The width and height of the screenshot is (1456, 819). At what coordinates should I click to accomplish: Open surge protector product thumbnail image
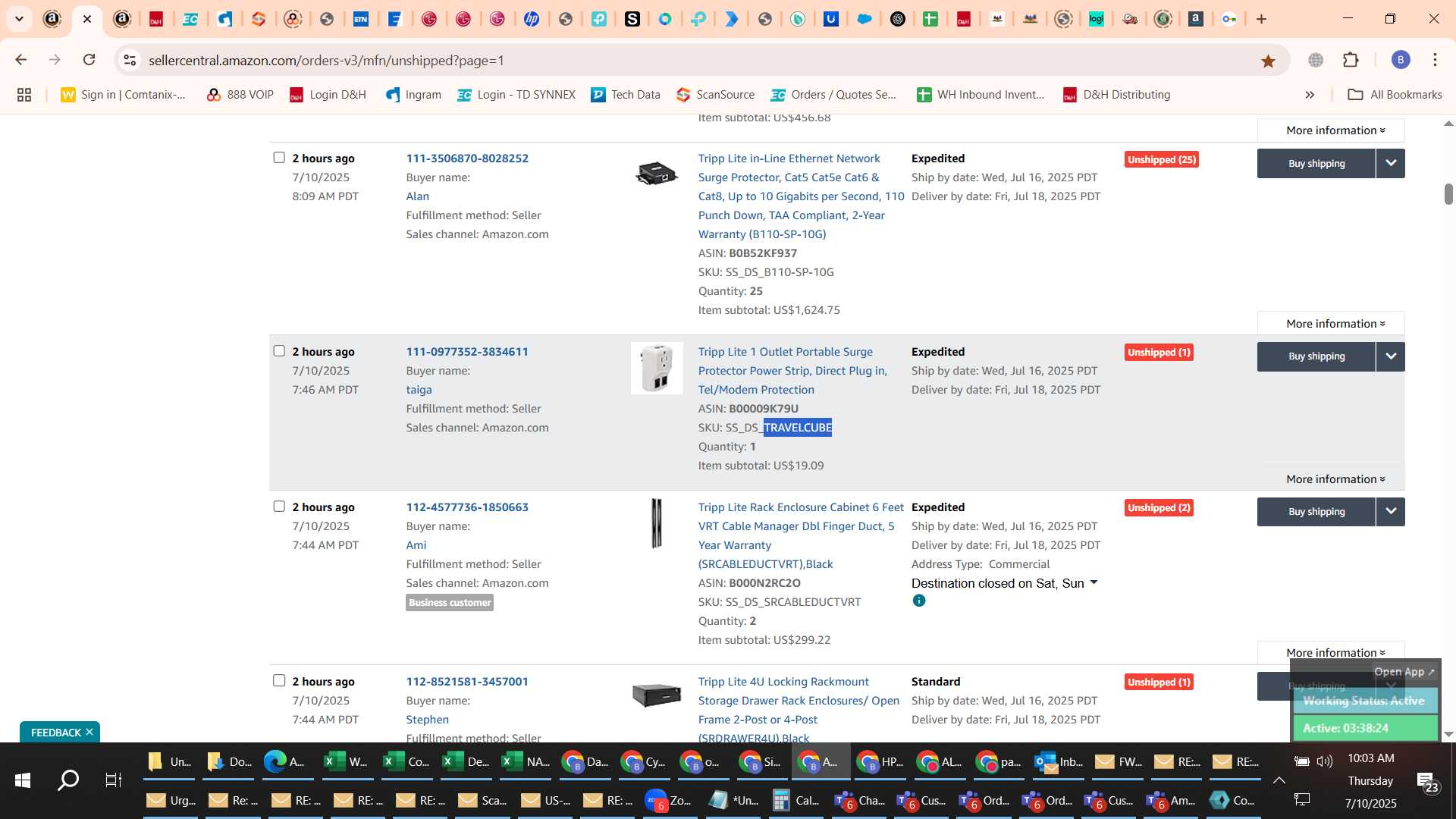click(x=657, y=368)
